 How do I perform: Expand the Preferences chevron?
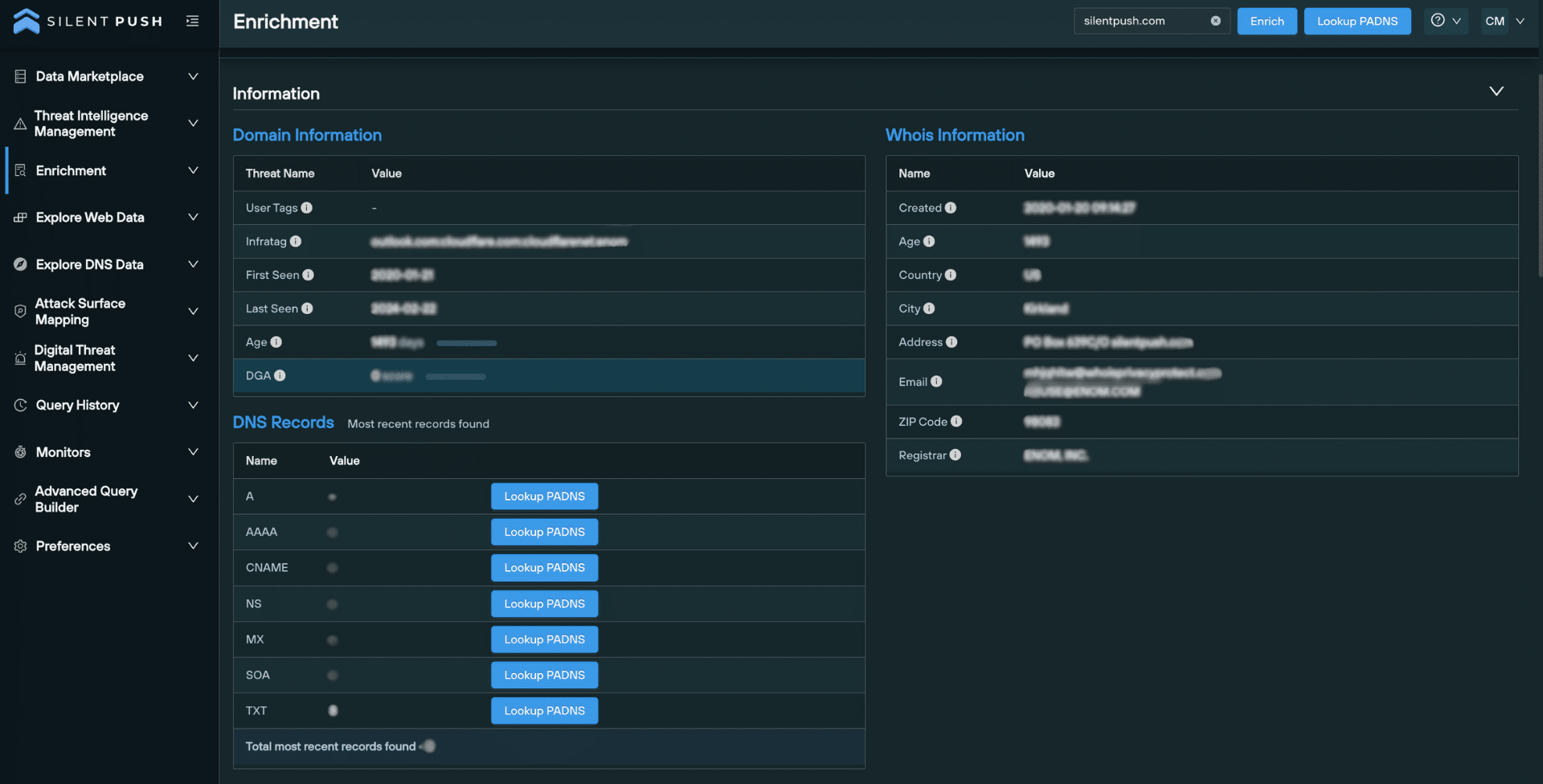[193, 546]
